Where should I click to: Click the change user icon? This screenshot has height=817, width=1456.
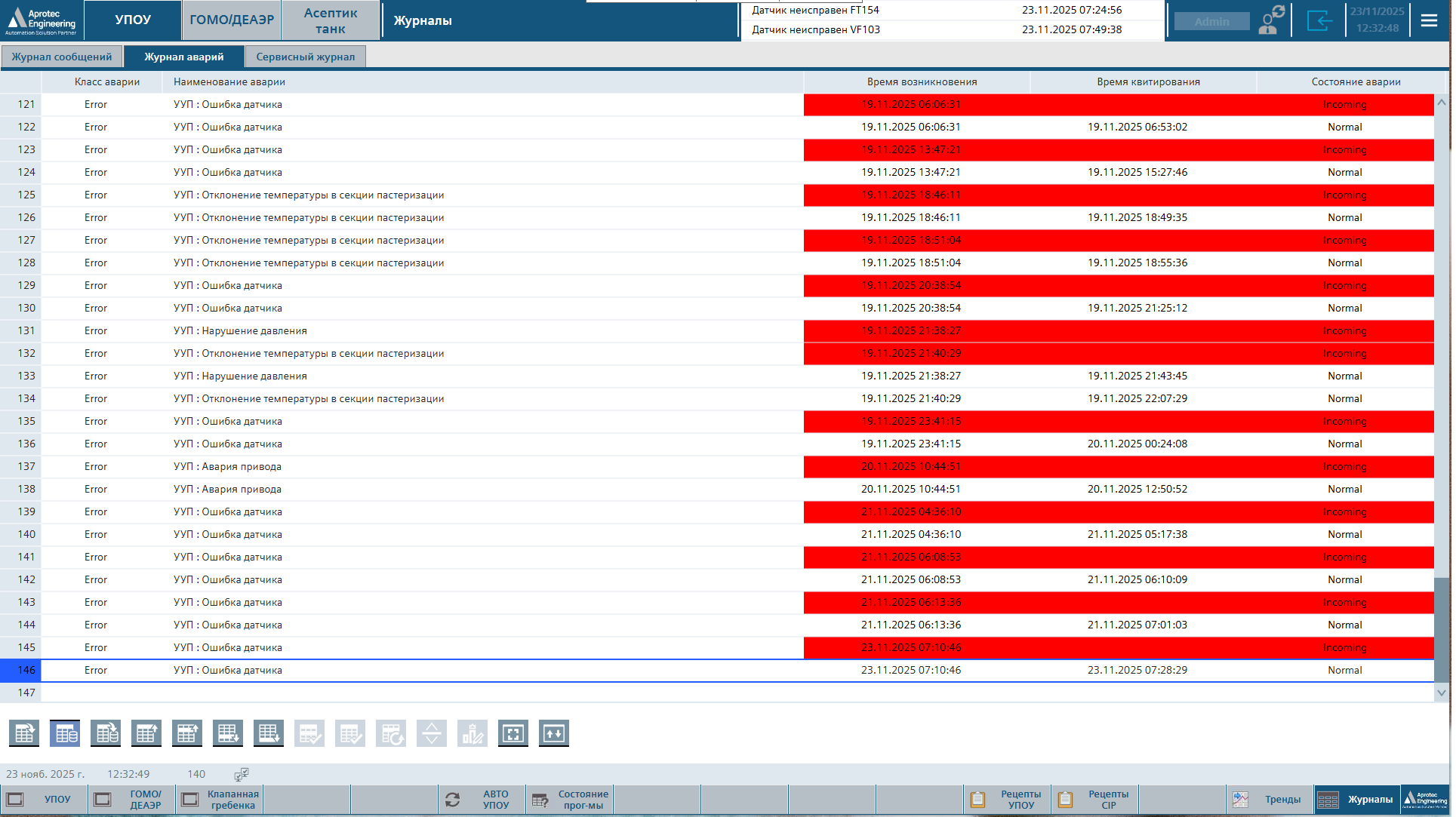(1272, 20)
